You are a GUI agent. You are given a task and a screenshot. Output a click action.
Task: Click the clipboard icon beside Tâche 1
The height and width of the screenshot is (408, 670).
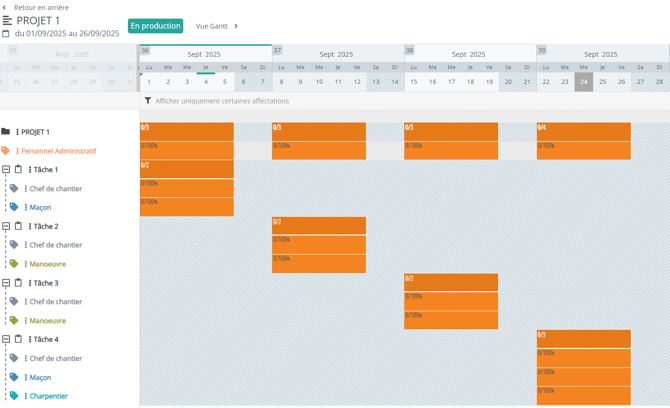pos(18,170)
